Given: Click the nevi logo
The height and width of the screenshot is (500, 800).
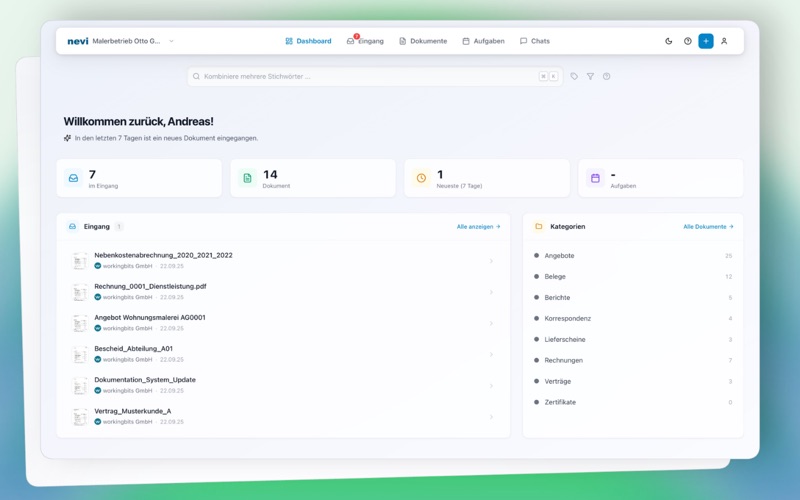Looking at the screenshot, I should coord(78,41).
